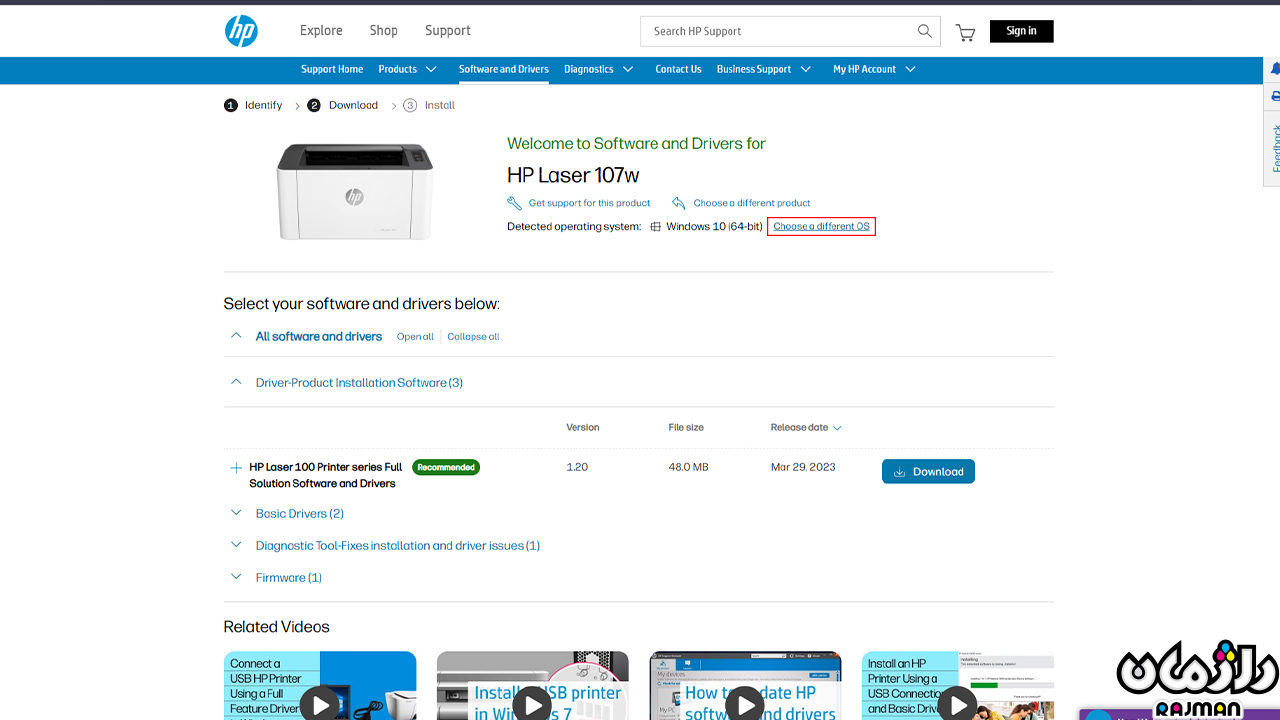Screen dimensions: 1280x720
Task: Click the printer icon on right edge
Action: pos(1275,97)
